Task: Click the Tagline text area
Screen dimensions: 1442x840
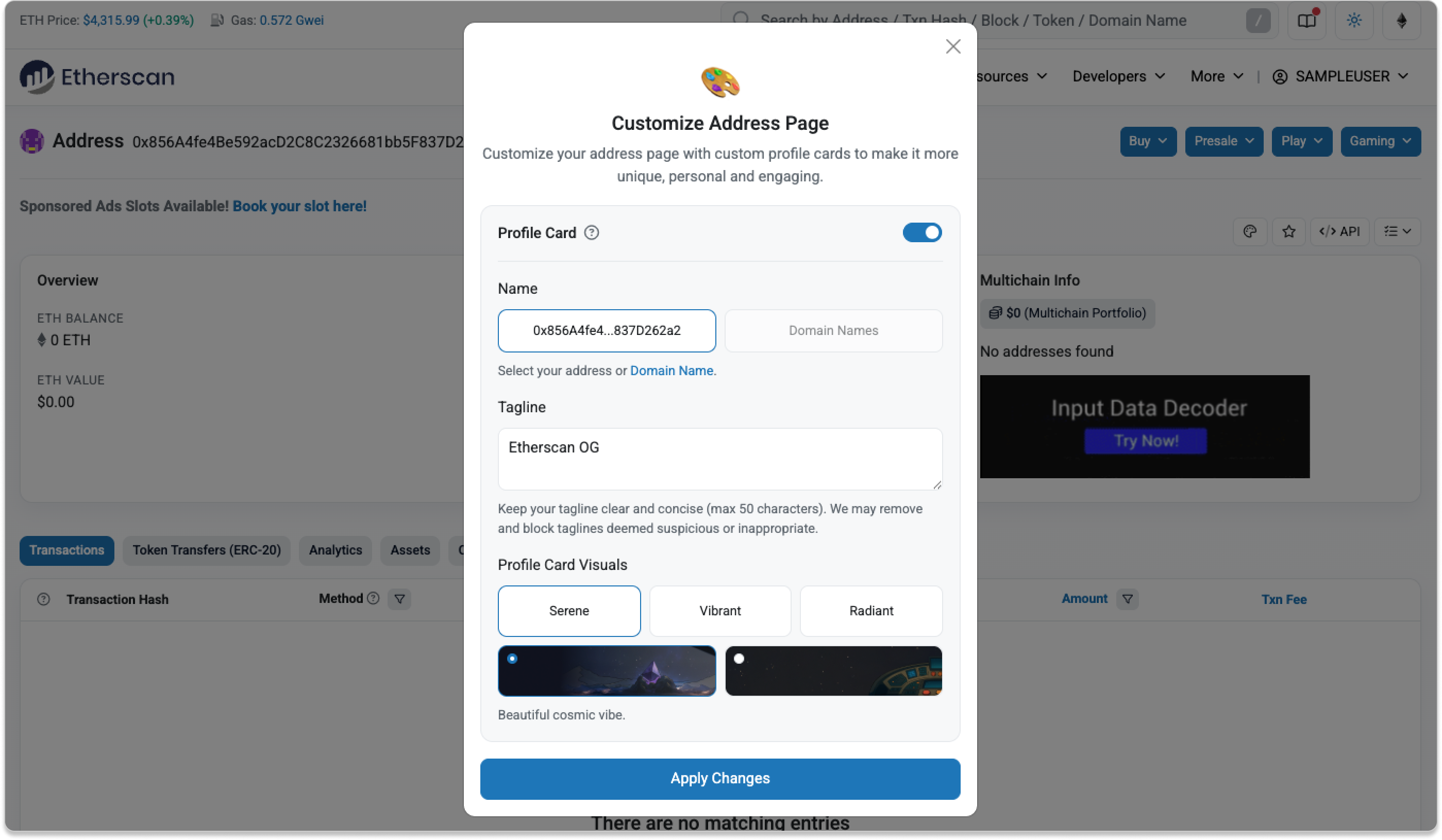Action: [720, 459]
